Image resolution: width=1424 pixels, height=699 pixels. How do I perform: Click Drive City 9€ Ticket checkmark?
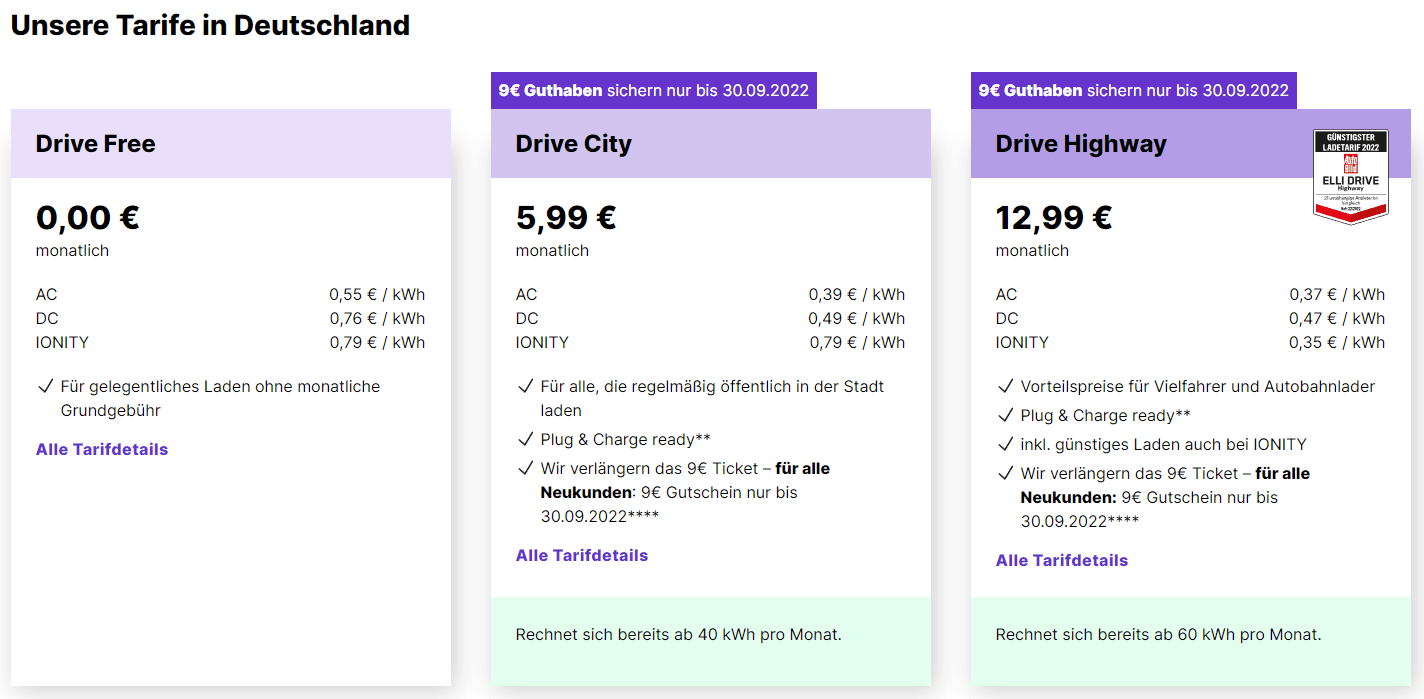[525, 468]
